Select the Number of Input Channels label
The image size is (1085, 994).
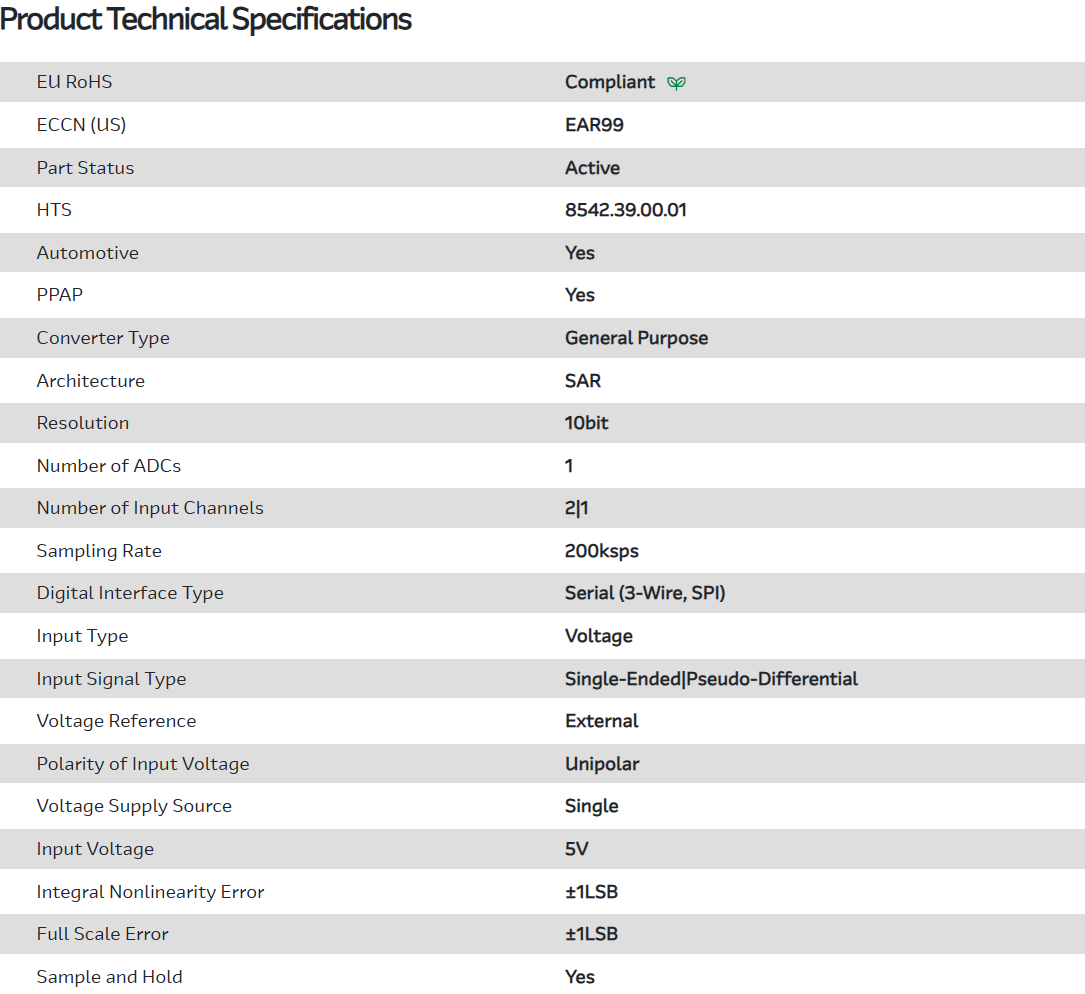click(150, 508)
